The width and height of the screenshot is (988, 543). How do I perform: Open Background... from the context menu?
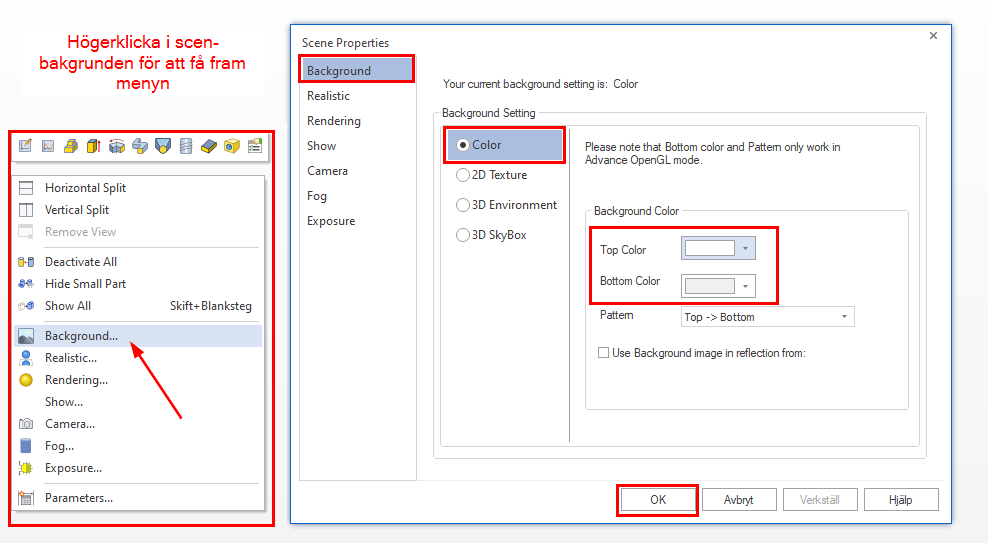pyautogui.click(x=138, y=336)
